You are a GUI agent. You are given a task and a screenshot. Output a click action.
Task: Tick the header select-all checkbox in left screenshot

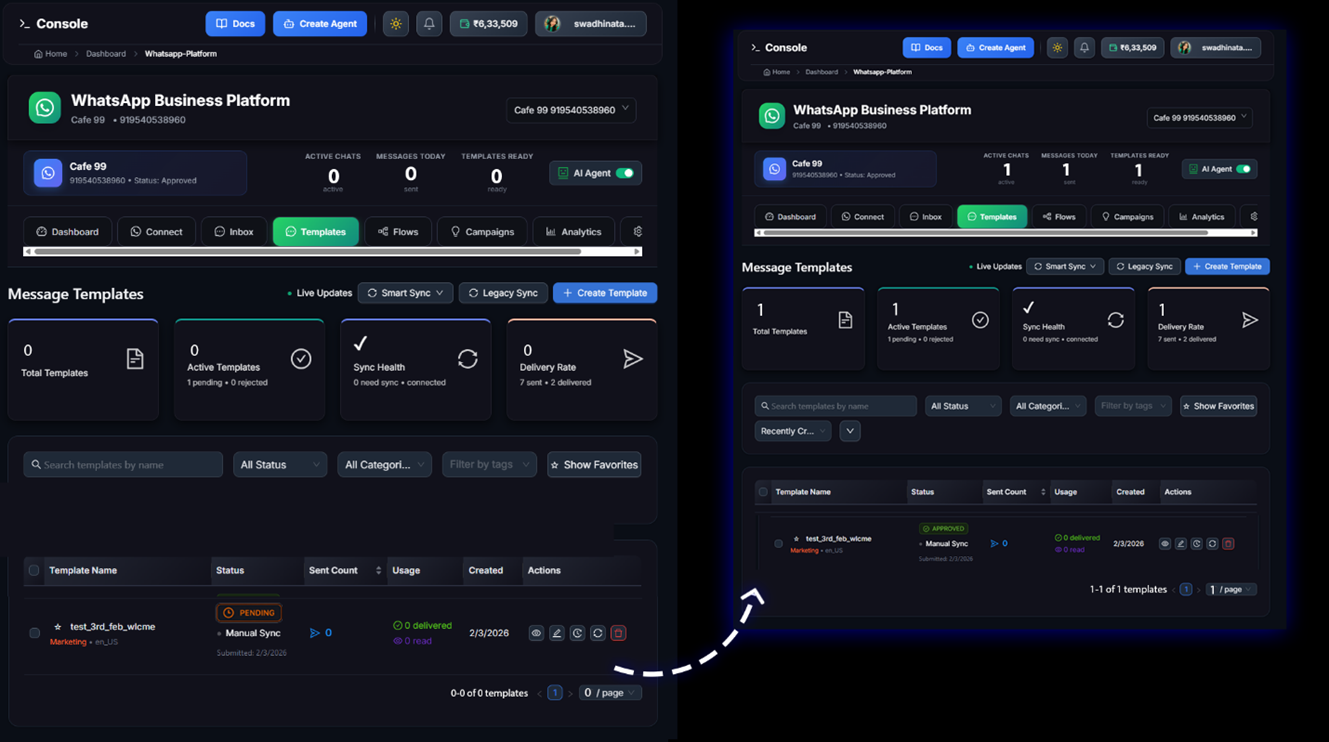pos(34,570)
